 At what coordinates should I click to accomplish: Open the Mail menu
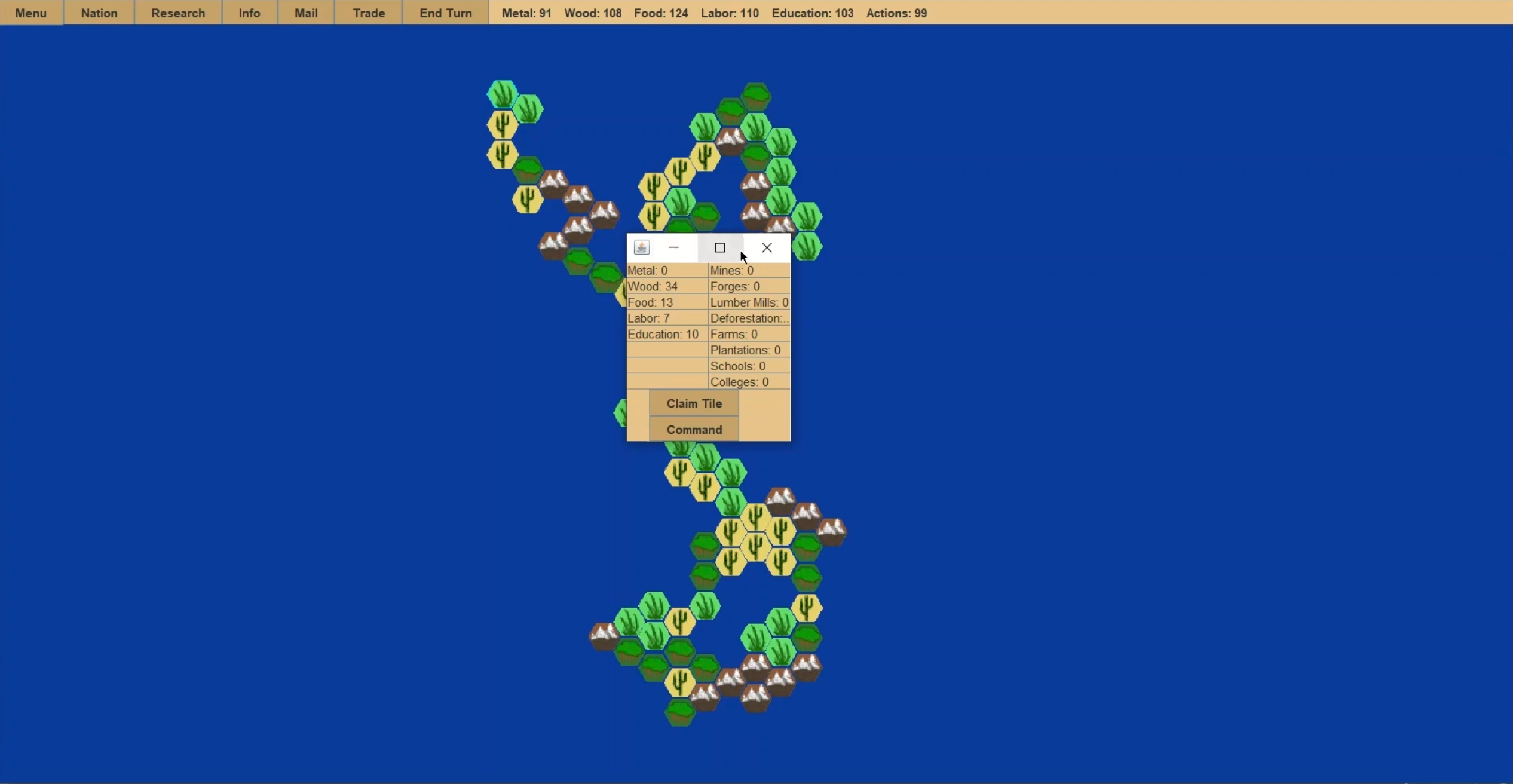click(x=306, y=13)
